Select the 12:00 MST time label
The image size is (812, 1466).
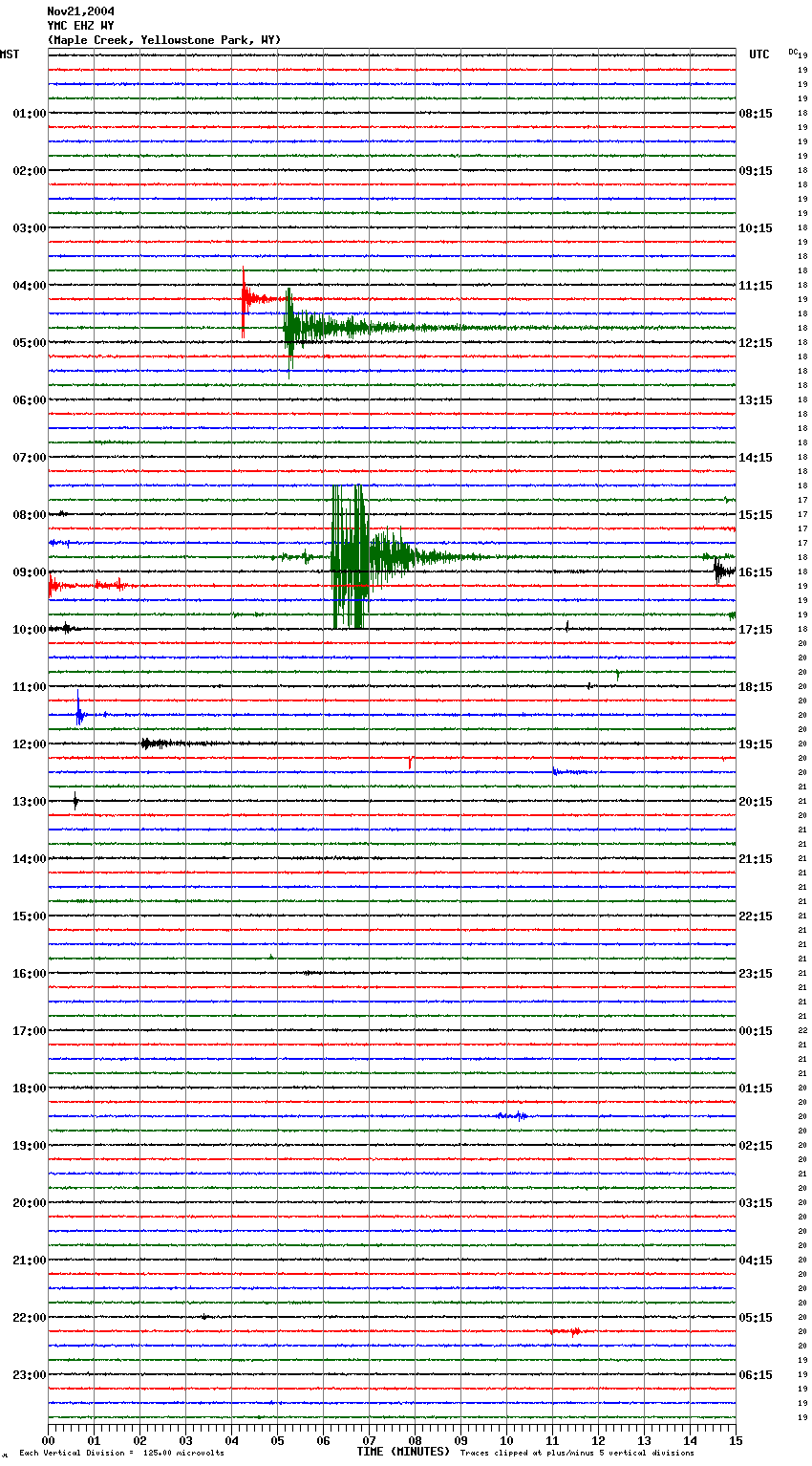pyautogui.click(x=30, y=744)
